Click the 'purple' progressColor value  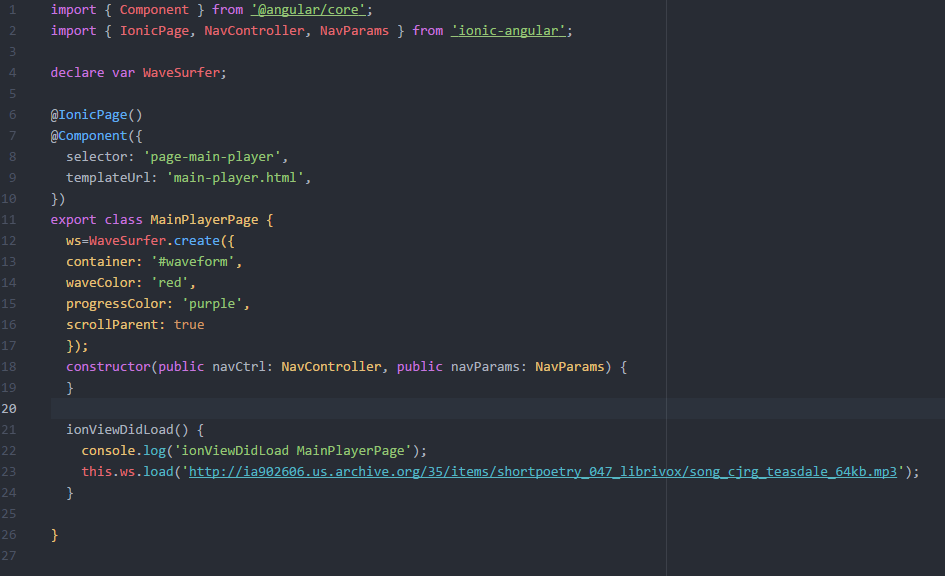click(x=212, y=304)
